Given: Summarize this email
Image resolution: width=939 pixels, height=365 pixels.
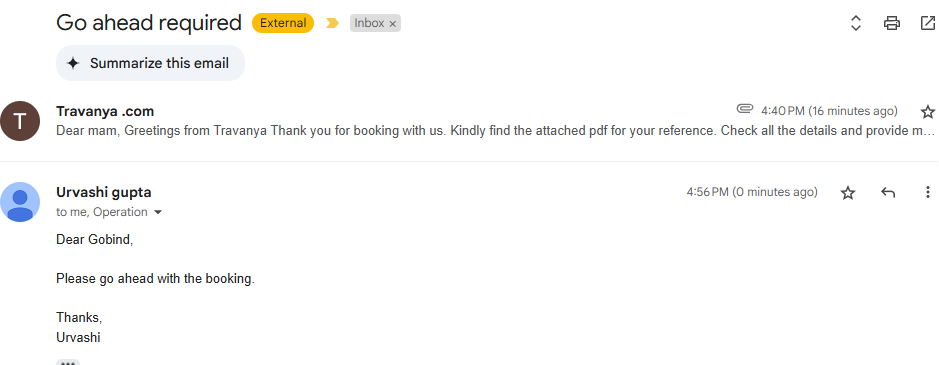Looking at the screenshot, I should point(150,63).
